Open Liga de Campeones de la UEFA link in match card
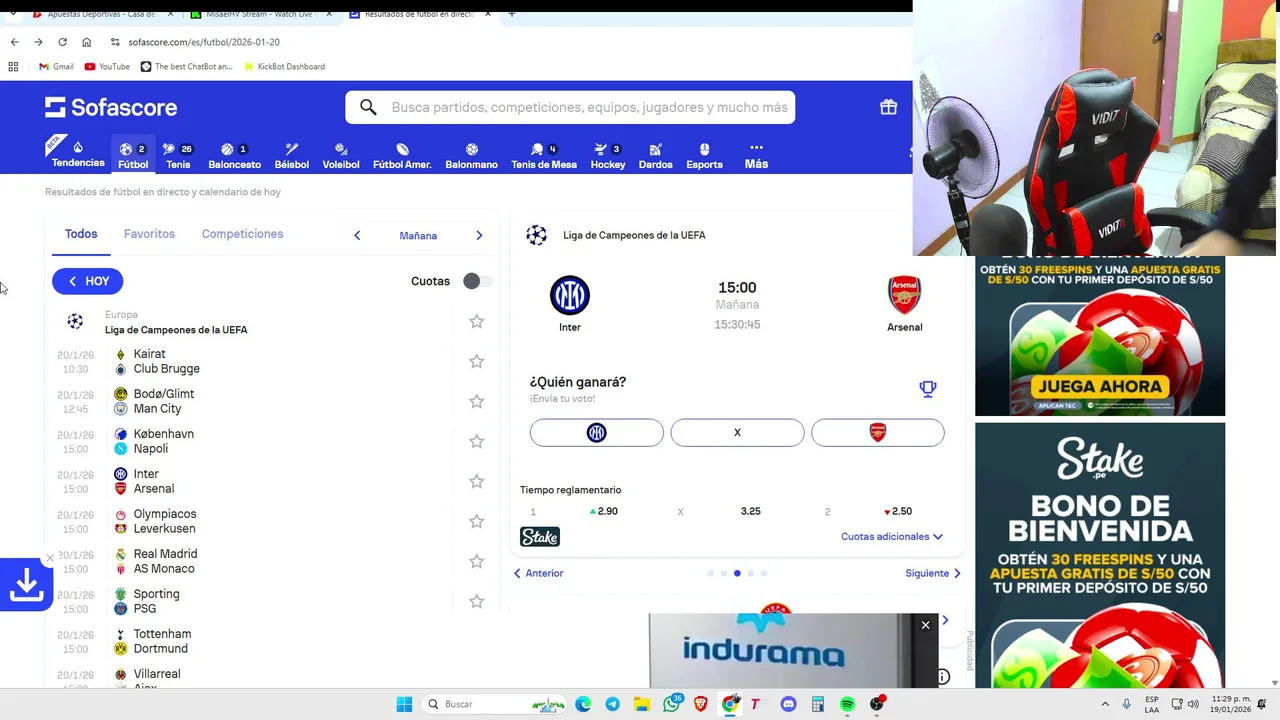Screen dimensions: 1280x720 pyautogui.click(x=634, y=235)
